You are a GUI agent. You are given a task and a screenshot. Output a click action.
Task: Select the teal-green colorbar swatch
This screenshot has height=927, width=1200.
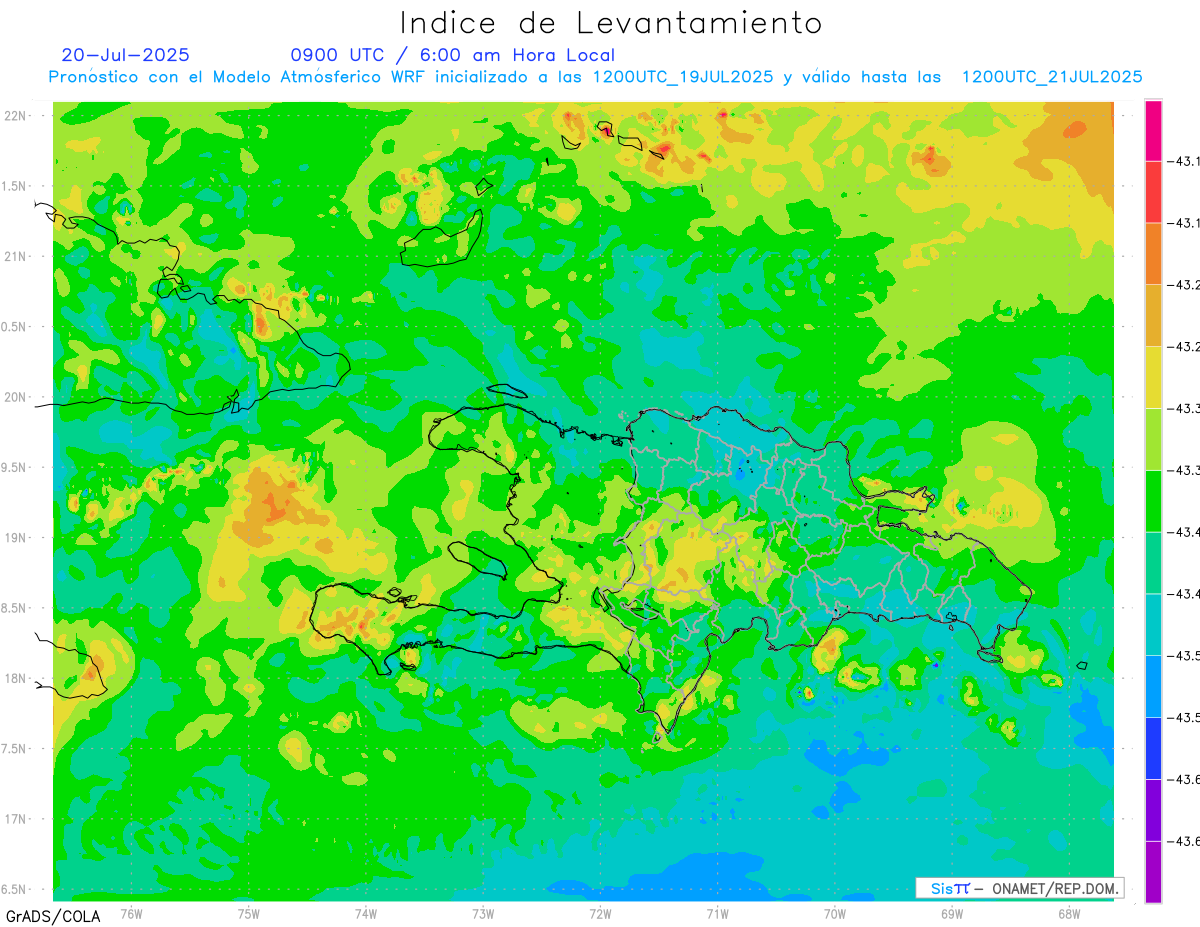[x=1153, y=562]
